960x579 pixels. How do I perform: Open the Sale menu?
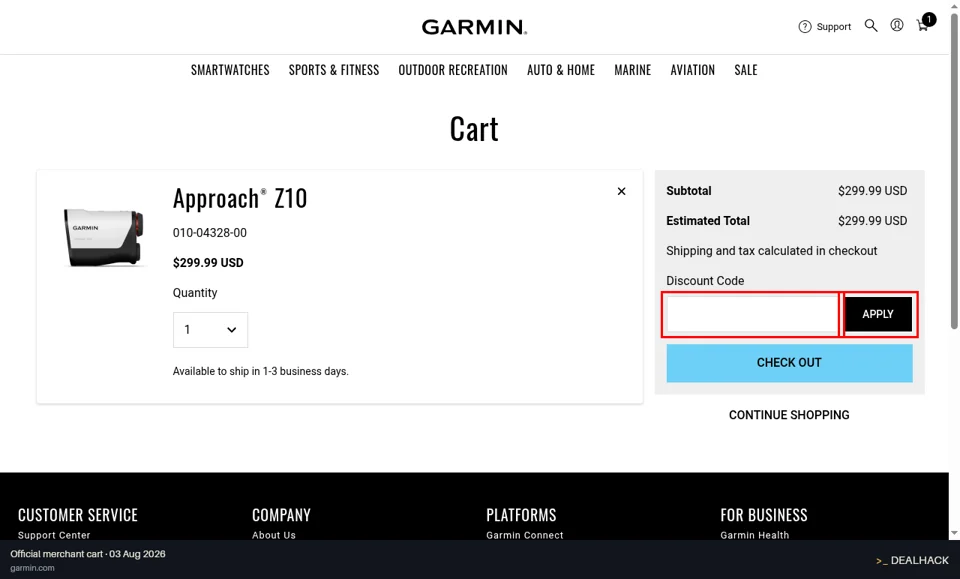pos(746,70)
